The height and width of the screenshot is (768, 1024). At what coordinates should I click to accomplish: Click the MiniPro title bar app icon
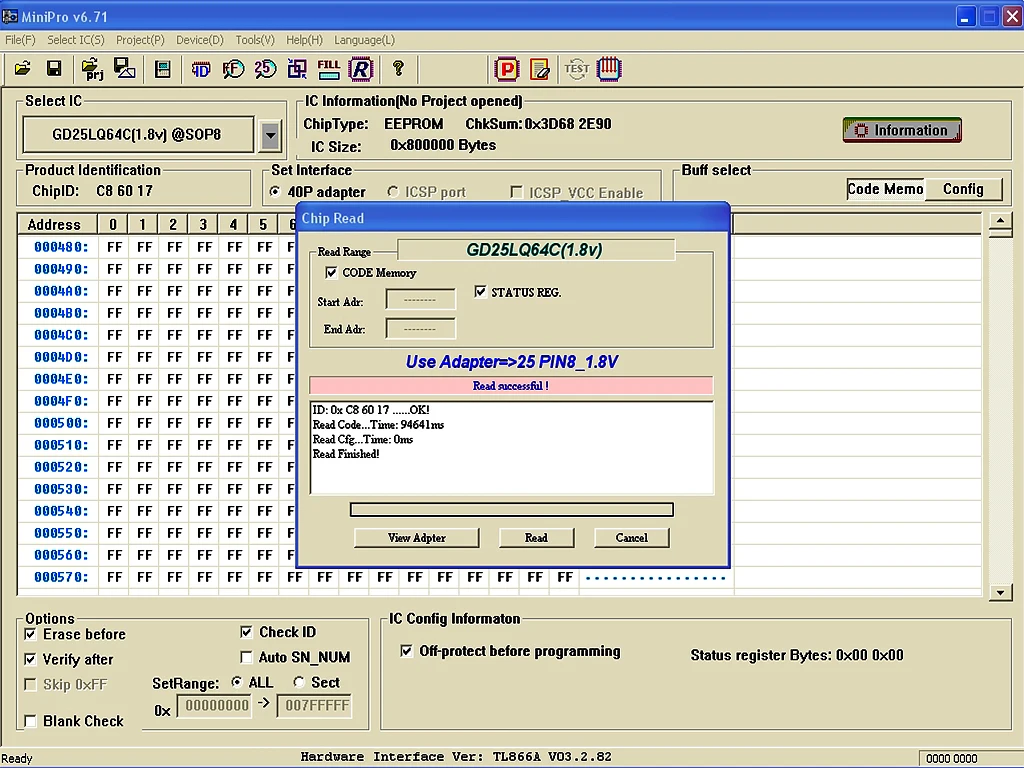10,16
